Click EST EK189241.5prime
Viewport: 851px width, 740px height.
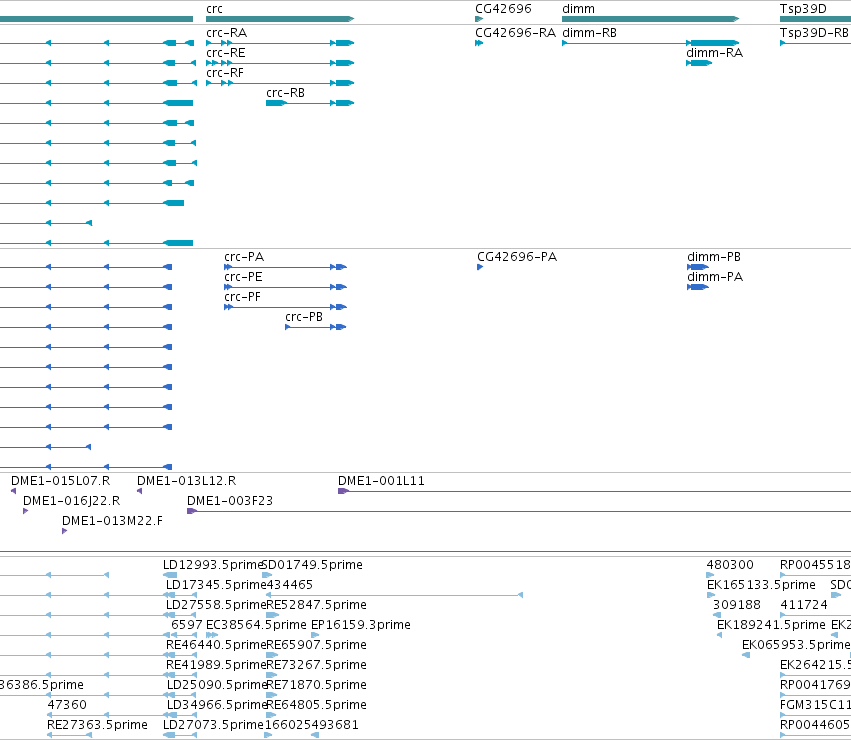tap(771, 625)
